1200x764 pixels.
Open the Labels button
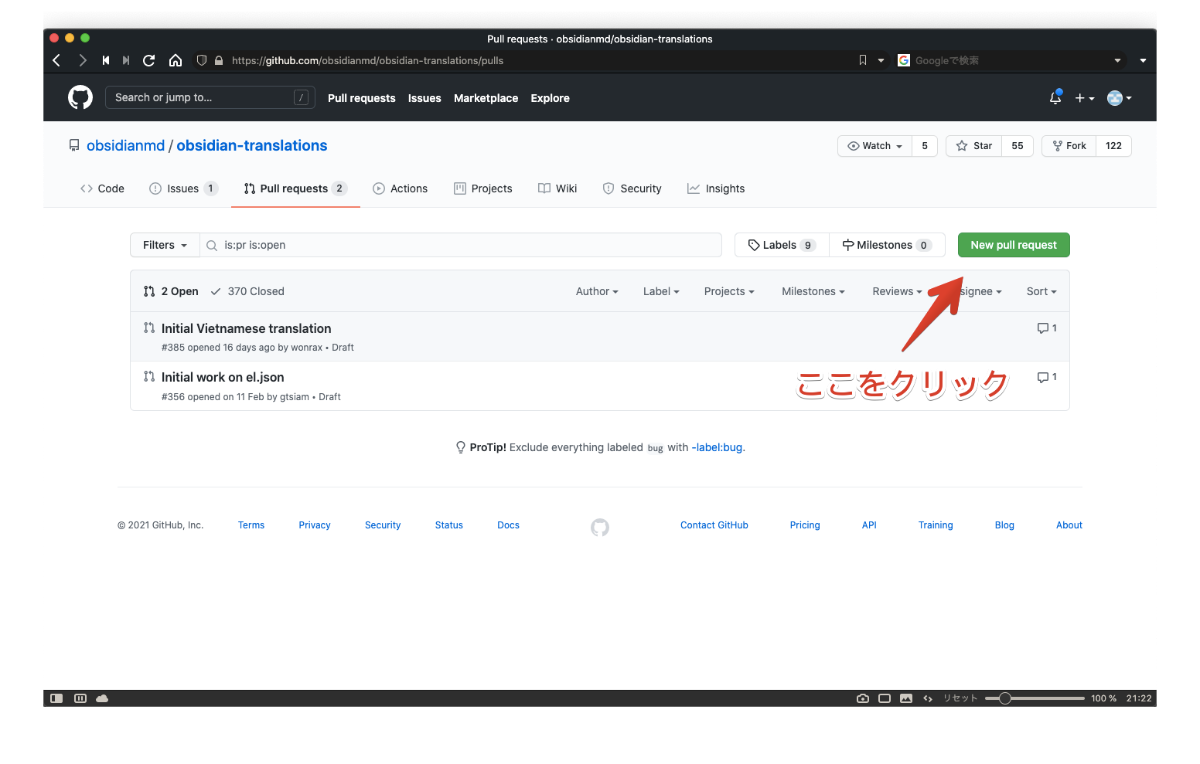[782, 245]
